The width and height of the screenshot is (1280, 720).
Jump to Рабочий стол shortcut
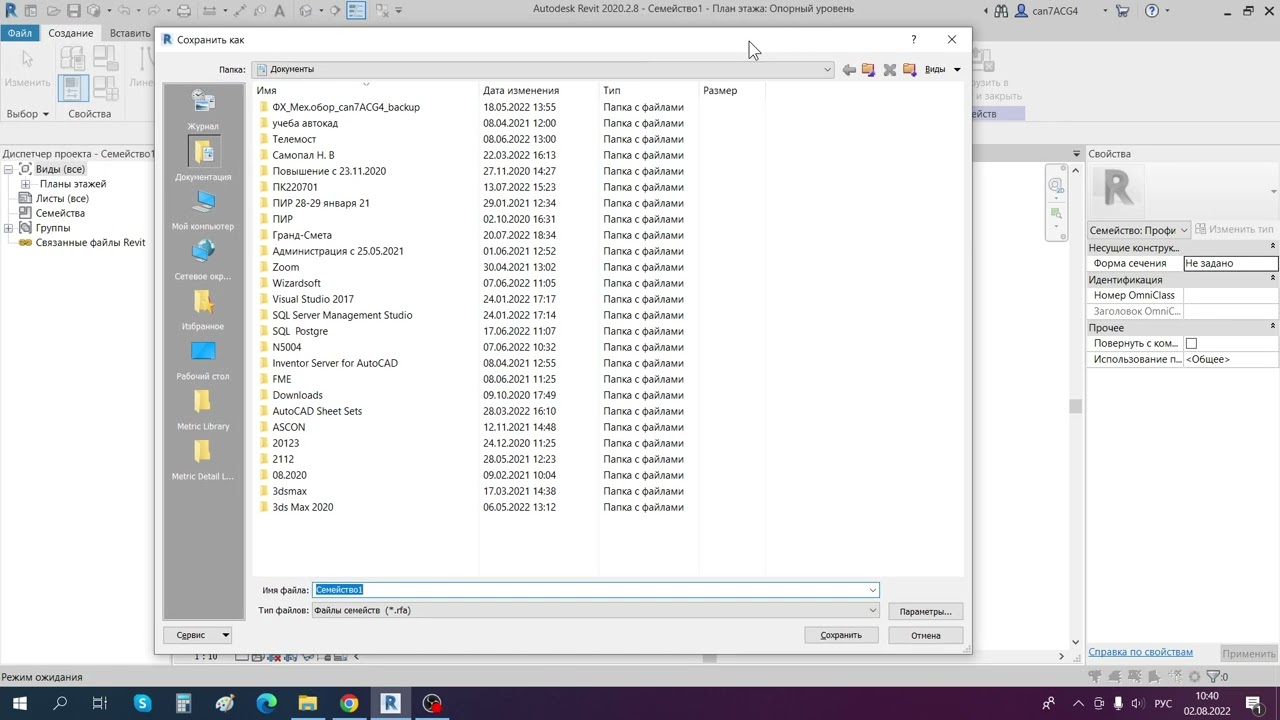pos(203,360)
